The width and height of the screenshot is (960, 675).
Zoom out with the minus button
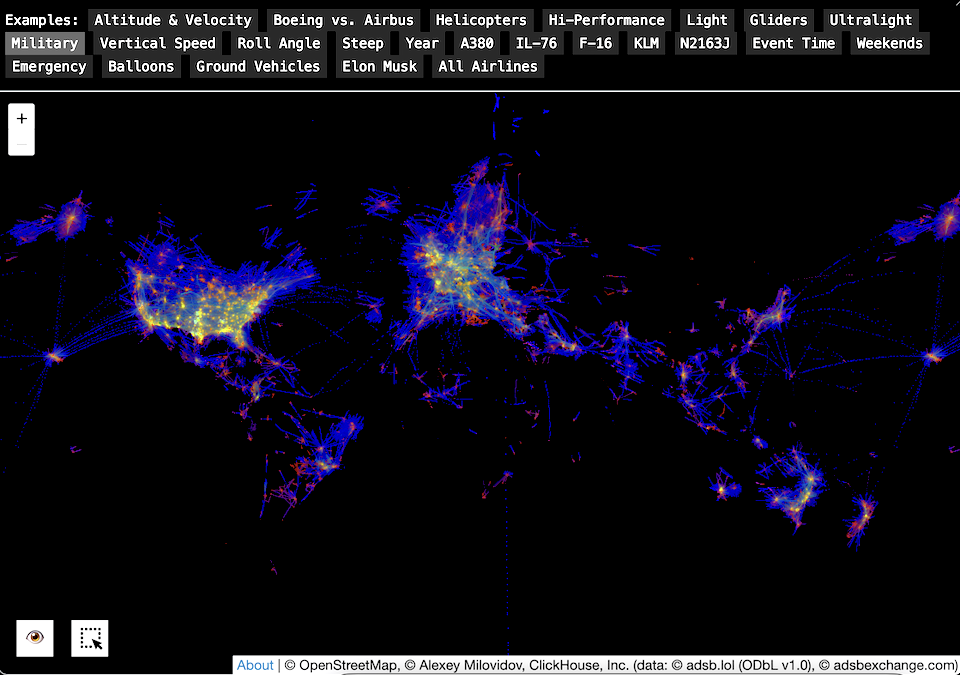[21, 143]
